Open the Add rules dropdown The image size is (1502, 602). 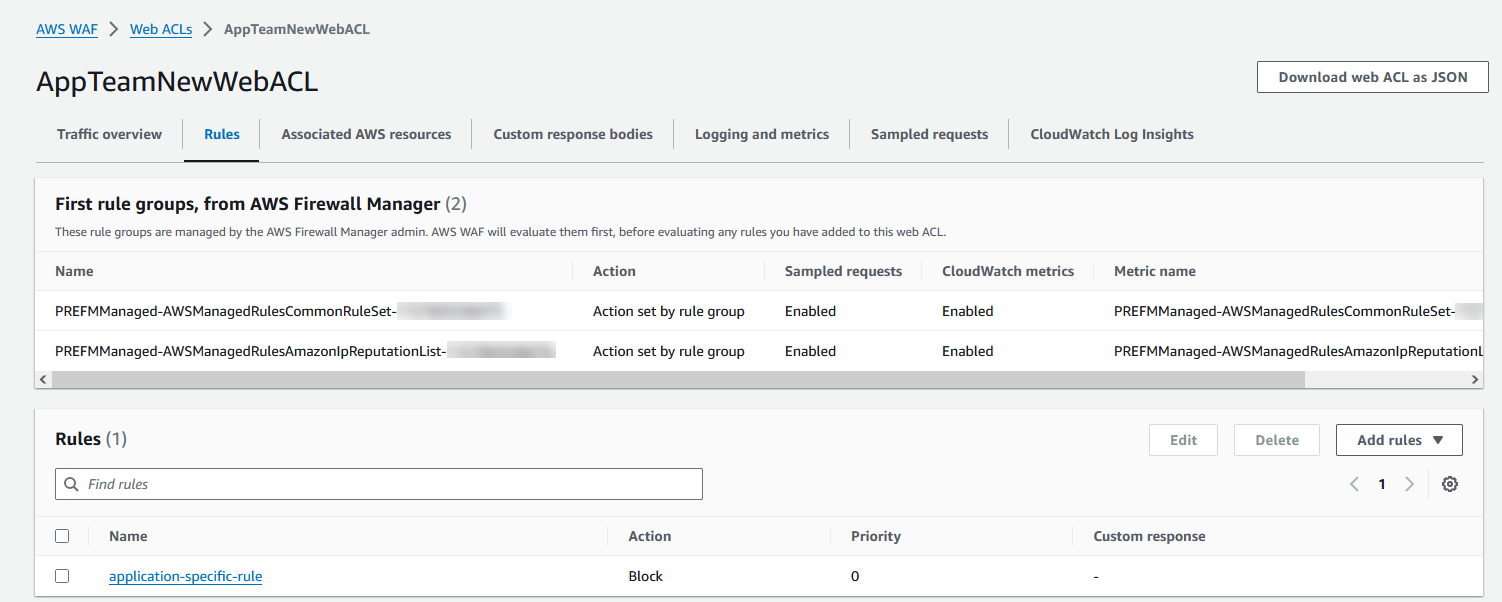coord(1398,439)
